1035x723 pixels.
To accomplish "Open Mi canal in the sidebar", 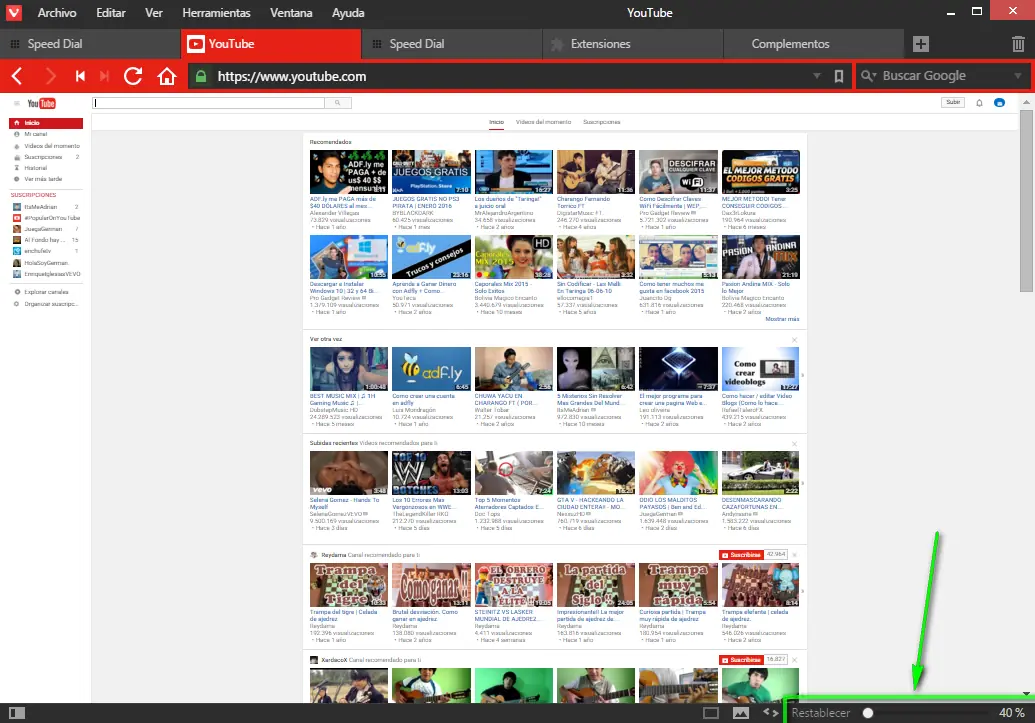I will click(36, 134).
